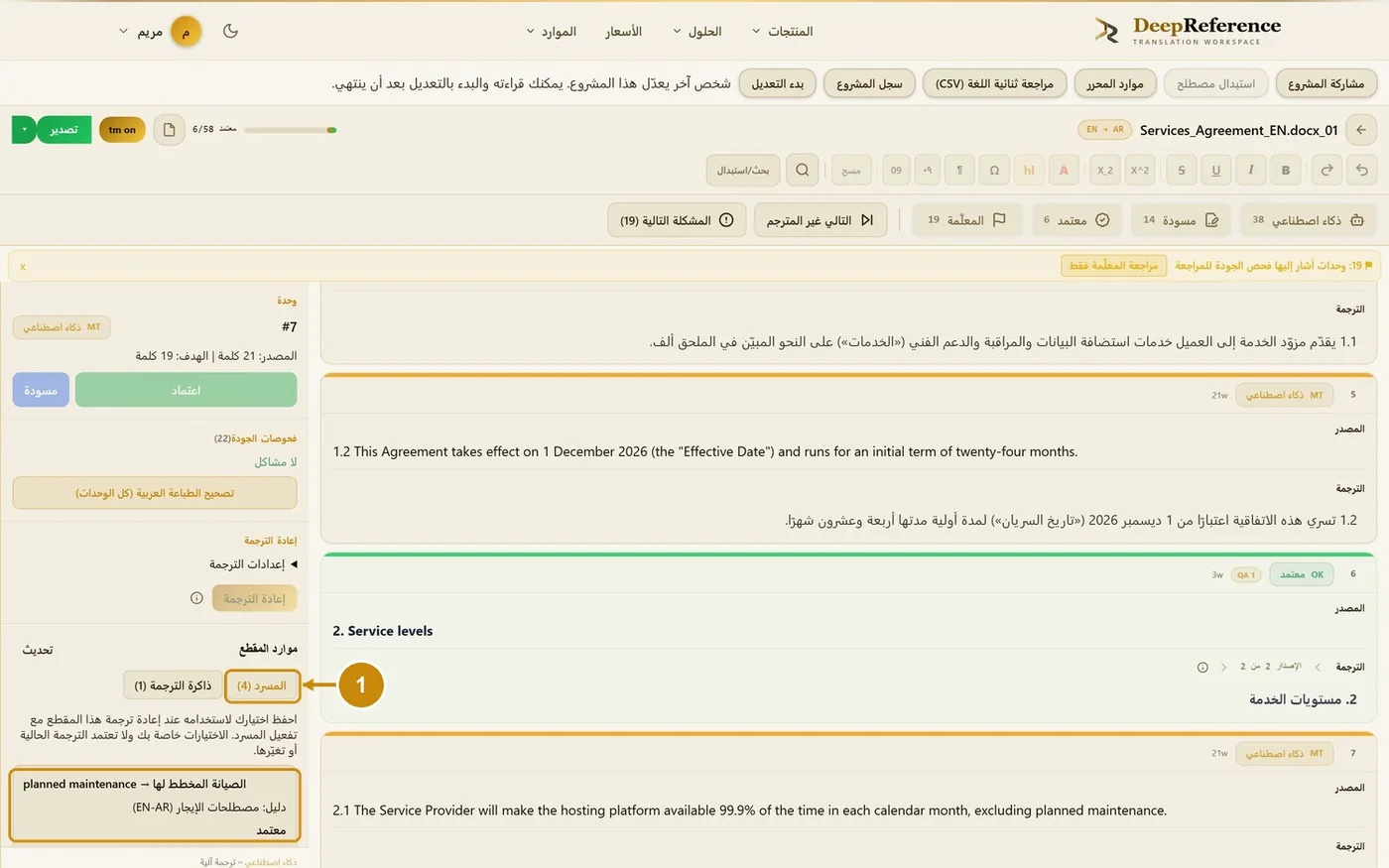Open the document page icon next to tm on
Screen dimensions: 1389x868
[x=169, y=130]
